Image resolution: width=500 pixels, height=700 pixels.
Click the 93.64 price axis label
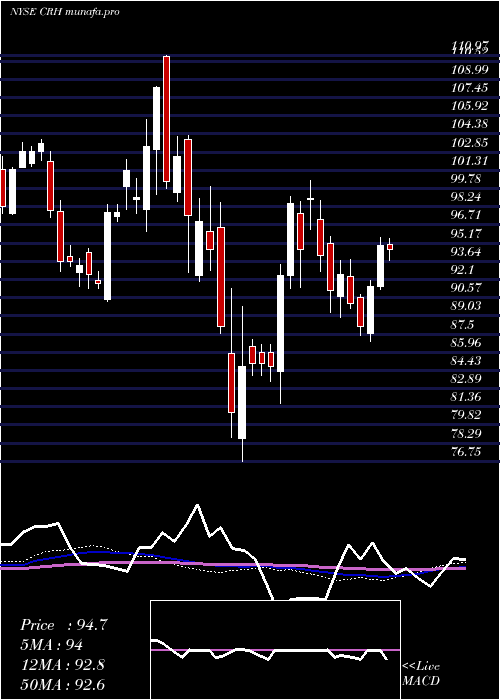[466, 252]
